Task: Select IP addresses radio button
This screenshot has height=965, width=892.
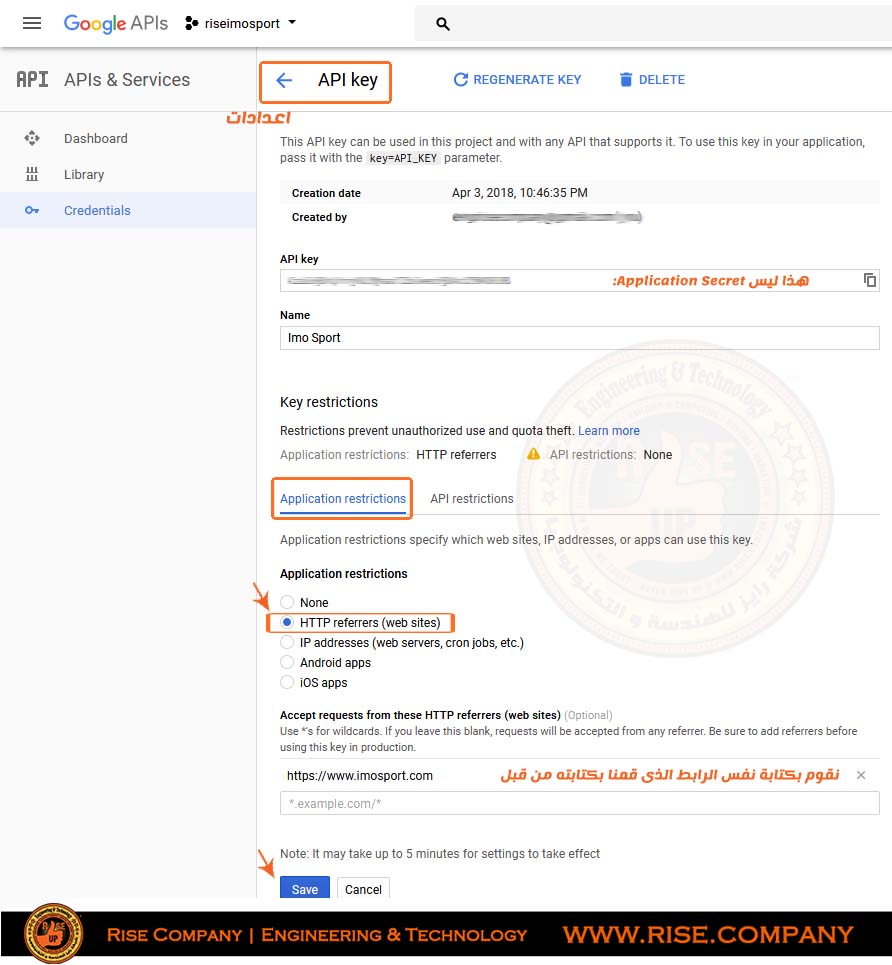Action: [x=287, y=643]
